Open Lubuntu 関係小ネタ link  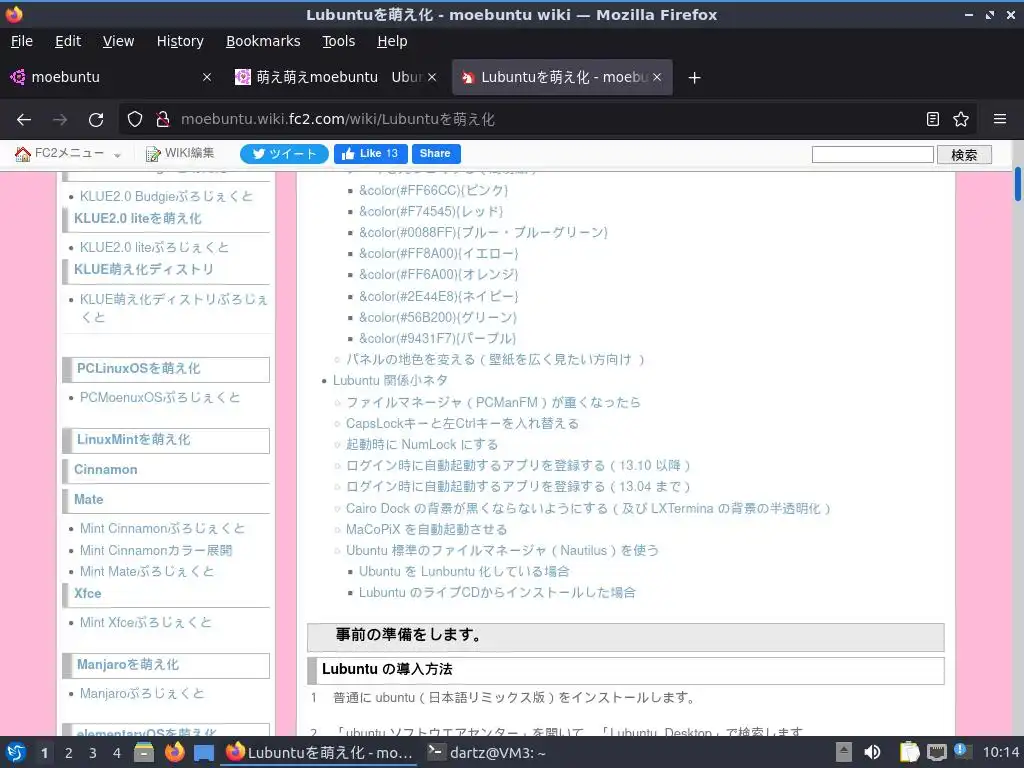tap(391, 380)
